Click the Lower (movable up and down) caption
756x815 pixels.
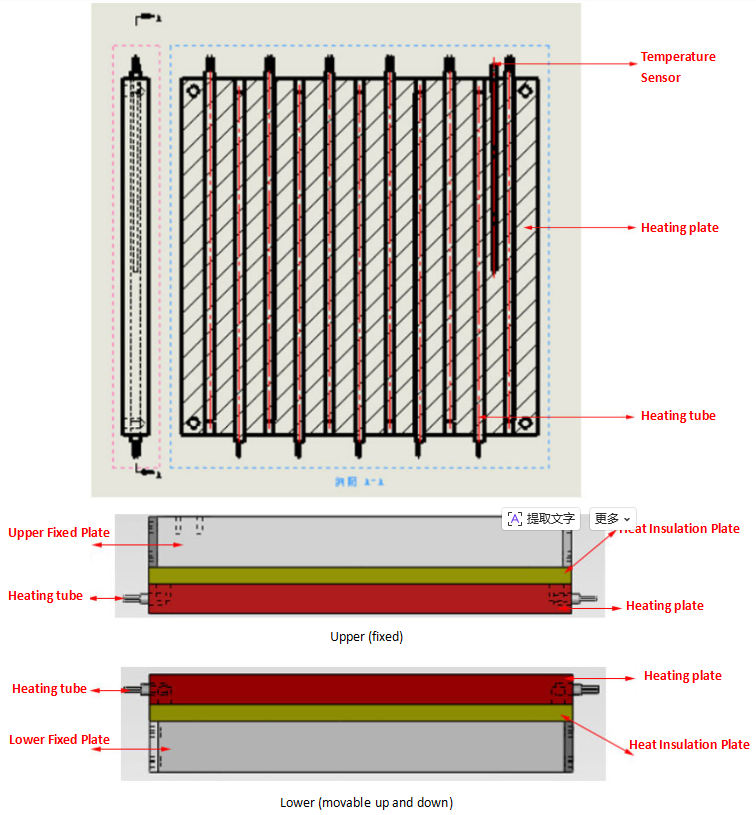367,803
